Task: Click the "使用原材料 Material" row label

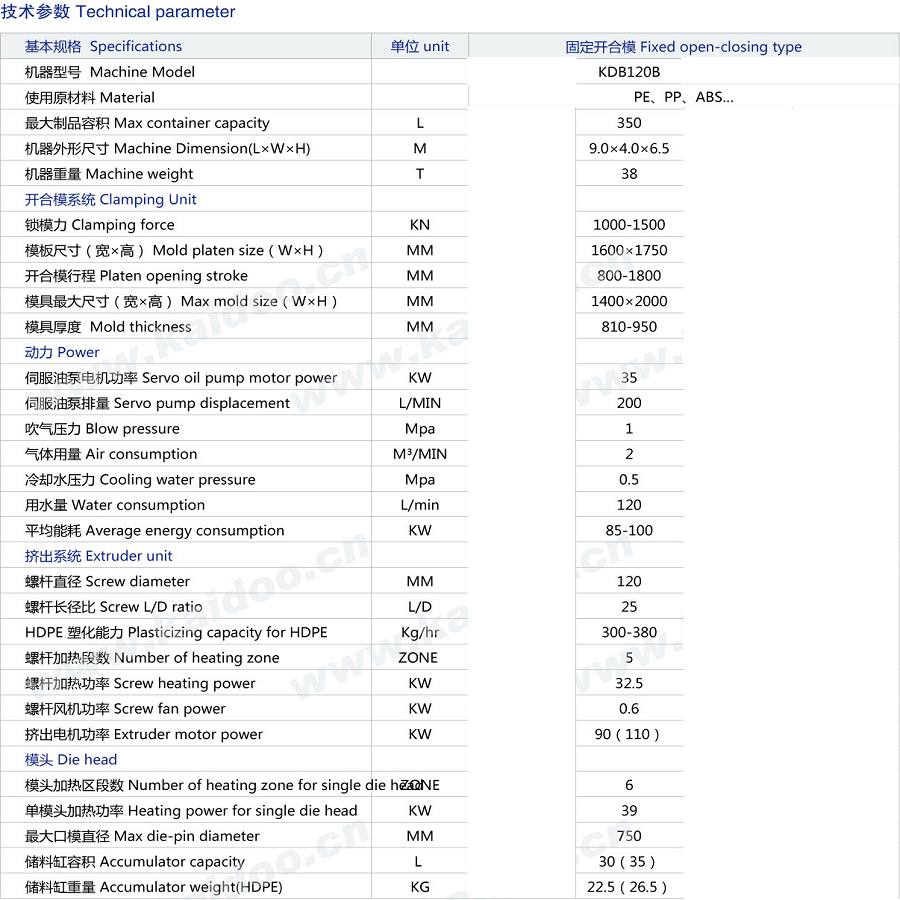Action: (x=90, y=98)
